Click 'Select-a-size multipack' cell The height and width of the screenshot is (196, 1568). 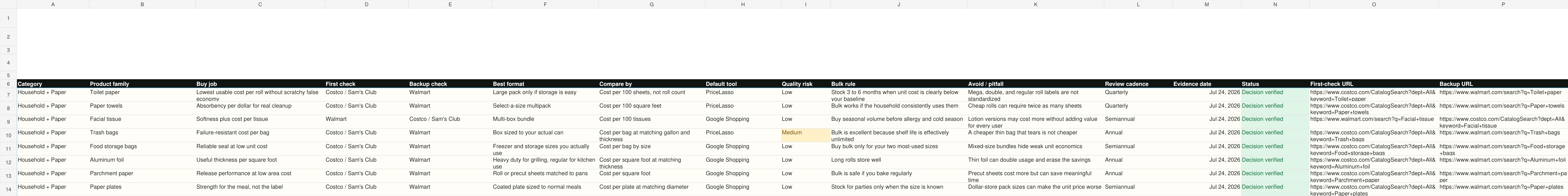(545, 108)
